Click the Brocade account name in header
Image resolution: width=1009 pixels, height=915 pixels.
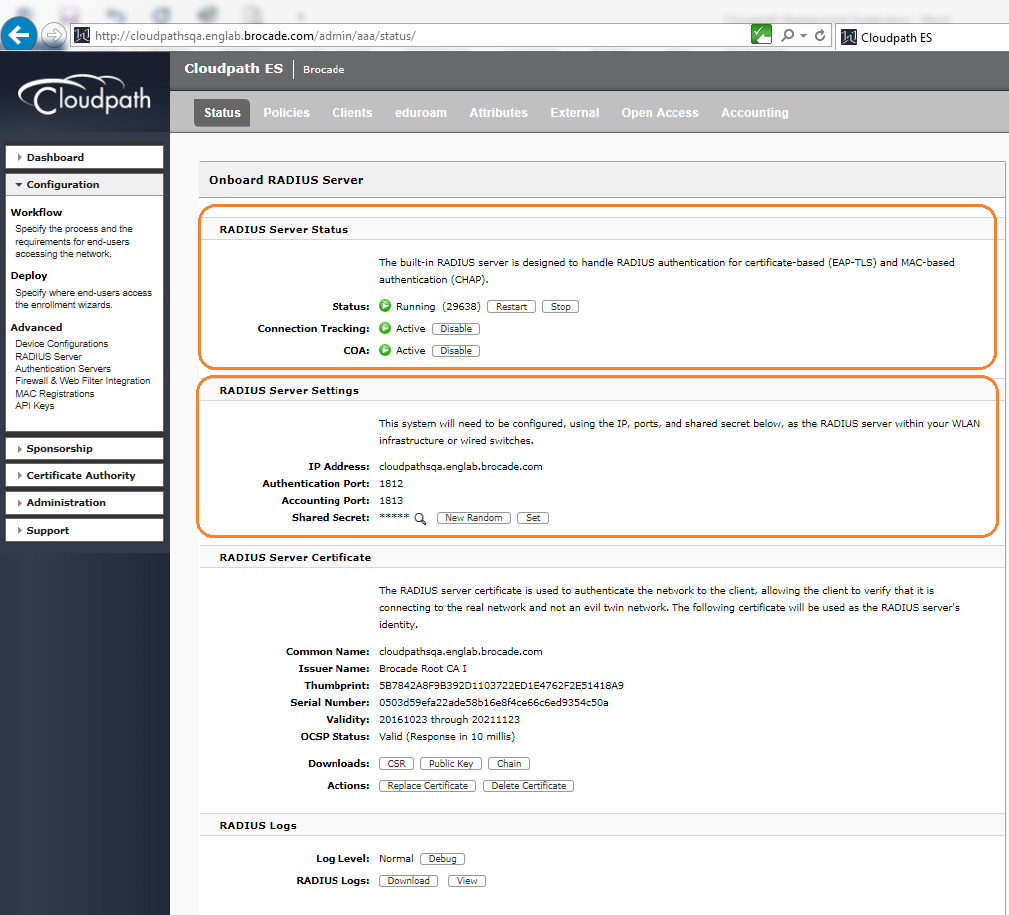point(324,69)
